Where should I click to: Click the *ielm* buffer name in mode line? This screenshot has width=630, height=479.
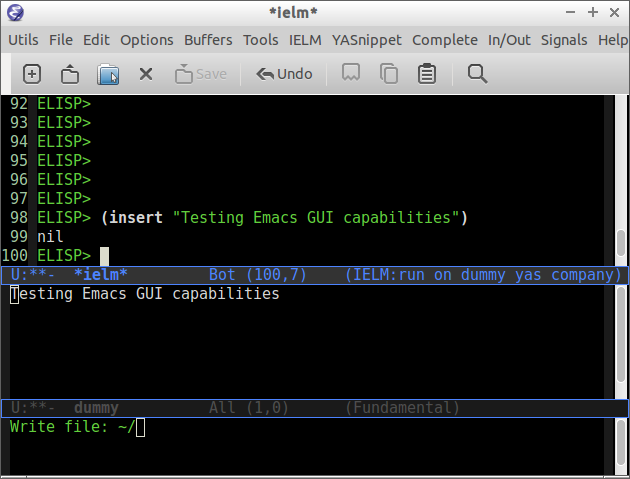point(100,275)
